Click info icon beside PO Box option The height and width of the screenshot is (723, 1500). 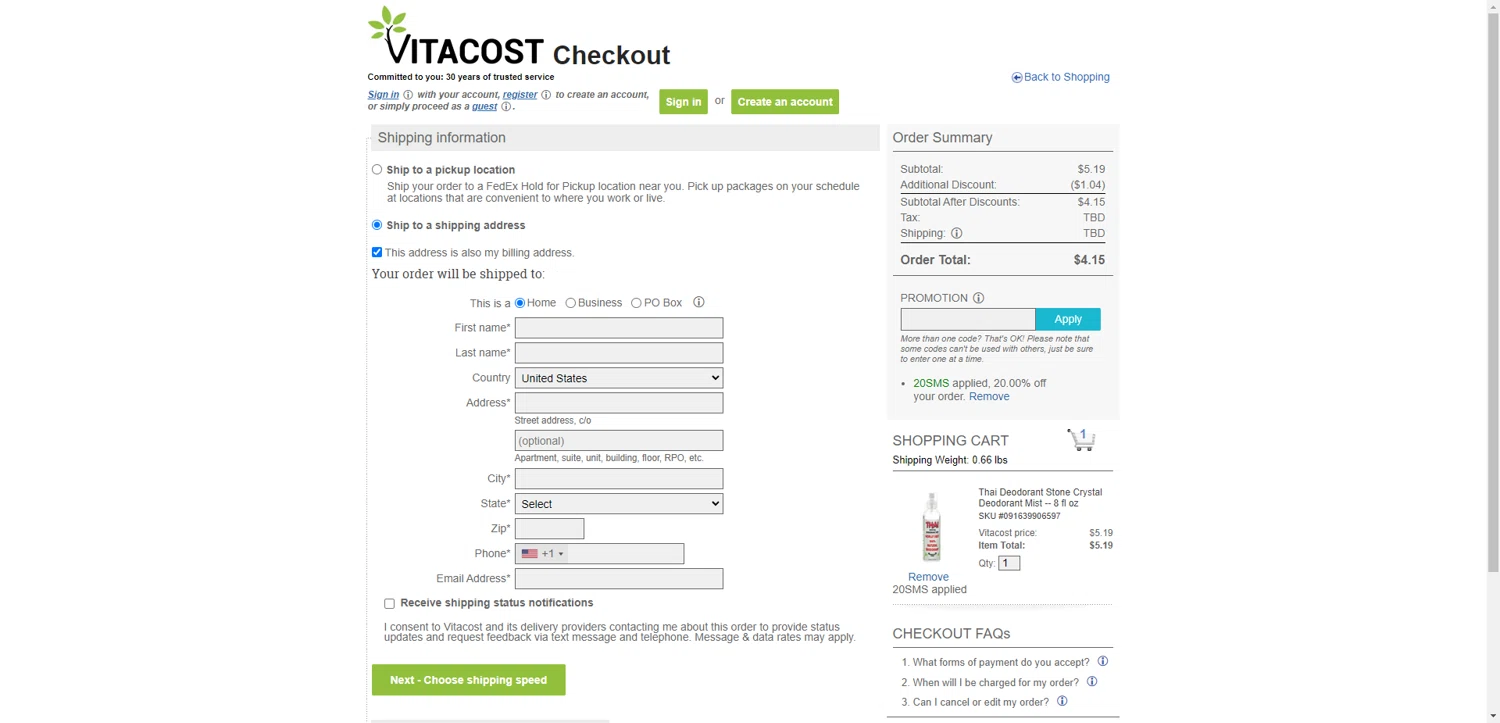pyautogui.click(x=699, y=302)
